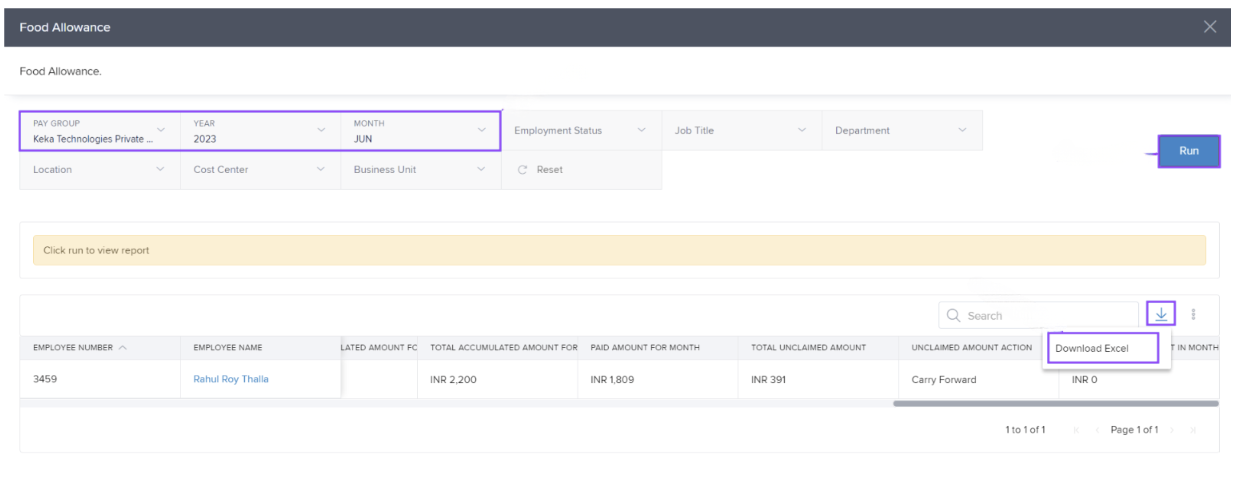Go to next page arrow in pagination
The image size is (1242, 489).
point(1172,430)
